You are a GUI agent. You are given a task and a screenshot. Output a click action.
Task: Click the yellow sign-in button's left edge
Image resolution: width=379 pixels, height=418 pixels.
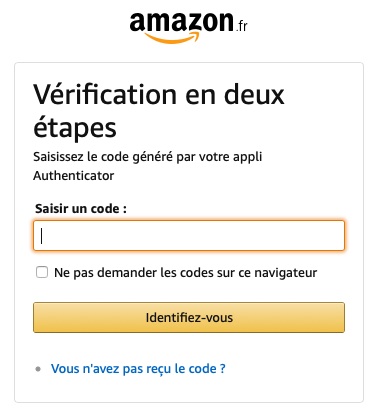37,317
